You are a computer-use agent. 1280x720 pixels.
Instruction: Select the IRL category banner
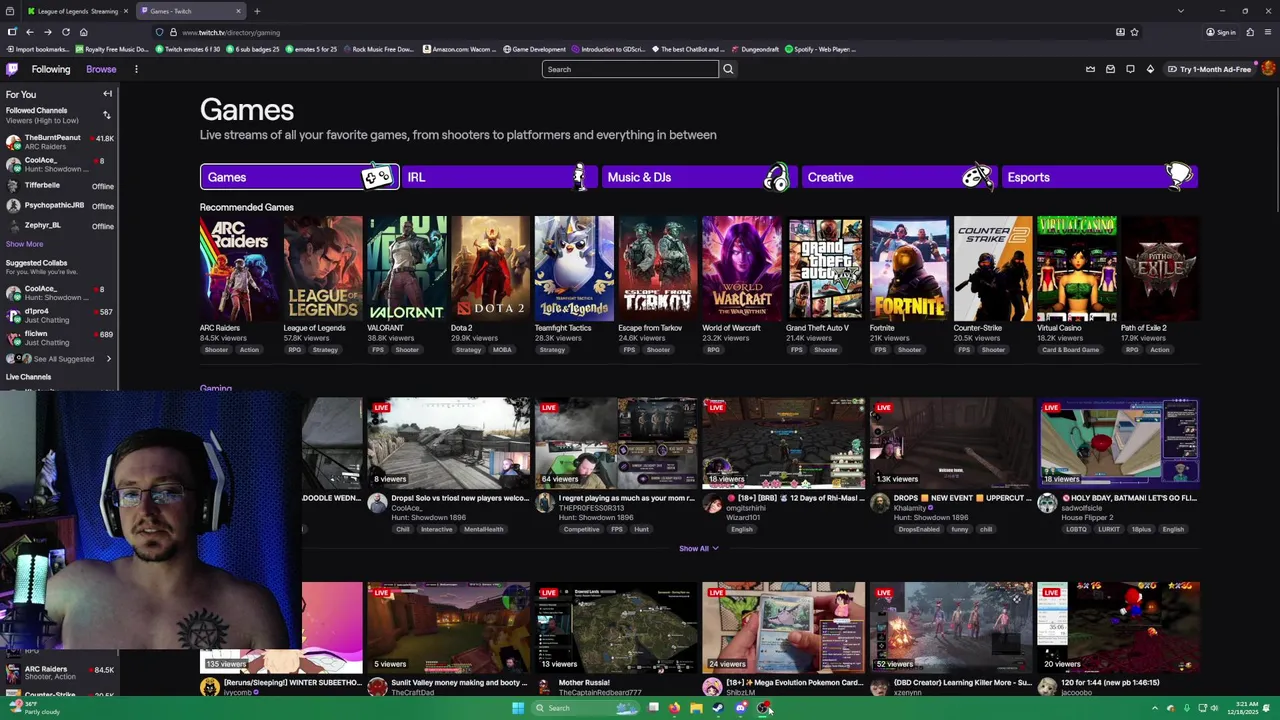(x=498, y=177)
